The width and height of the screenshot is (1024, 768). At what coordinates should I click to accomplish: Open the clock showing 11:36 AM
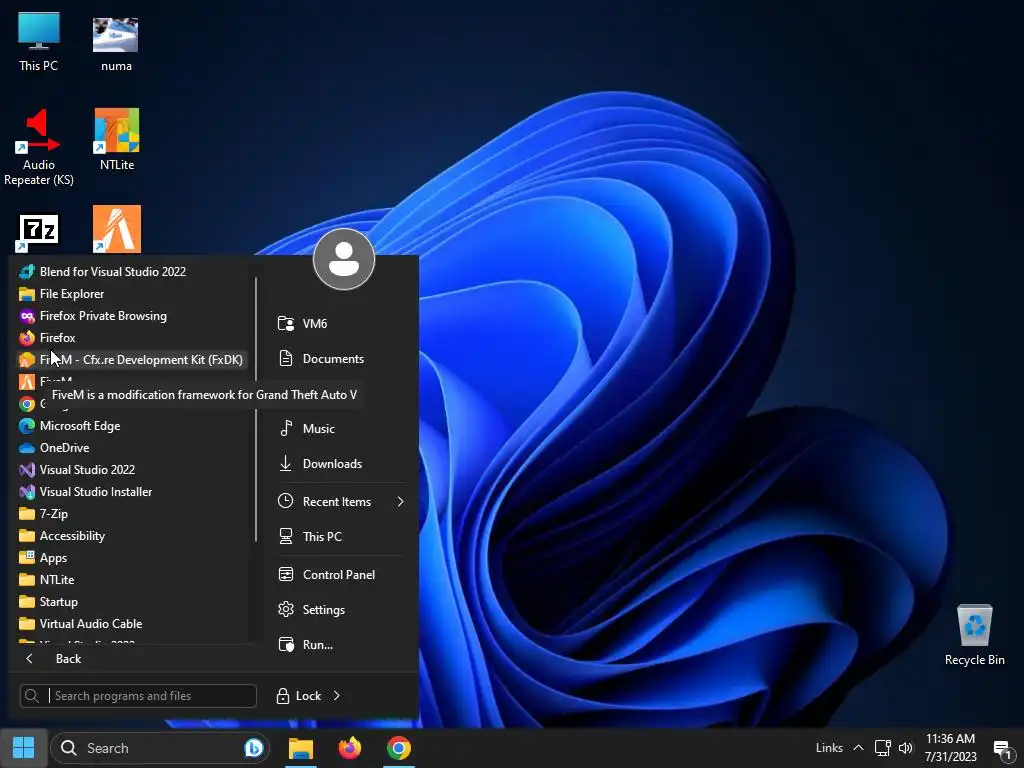tap(950, 748)
